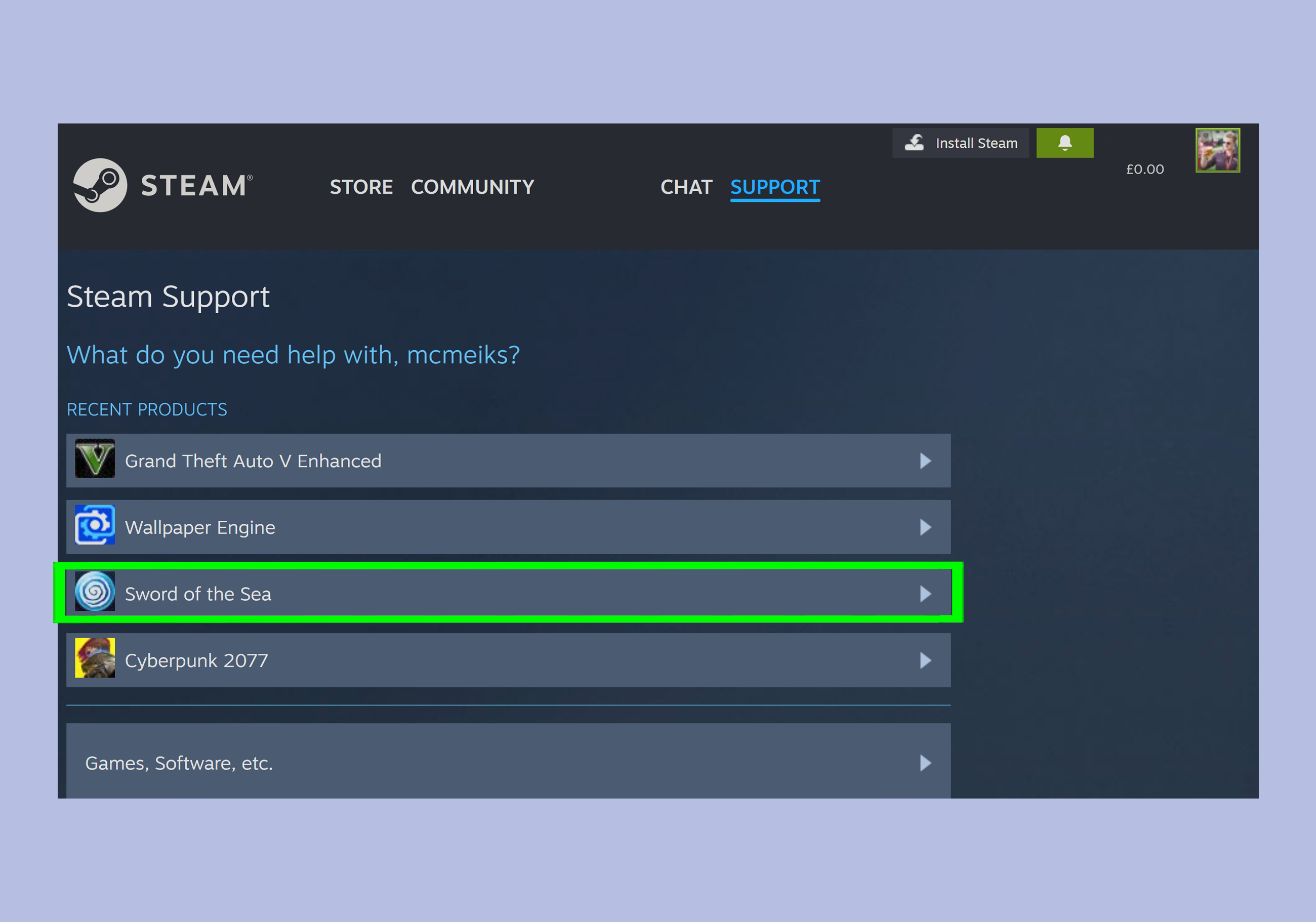This screenshot has height=922, width=1316.
Task: Select the Games, Software, etc. category
Action: 179,763
